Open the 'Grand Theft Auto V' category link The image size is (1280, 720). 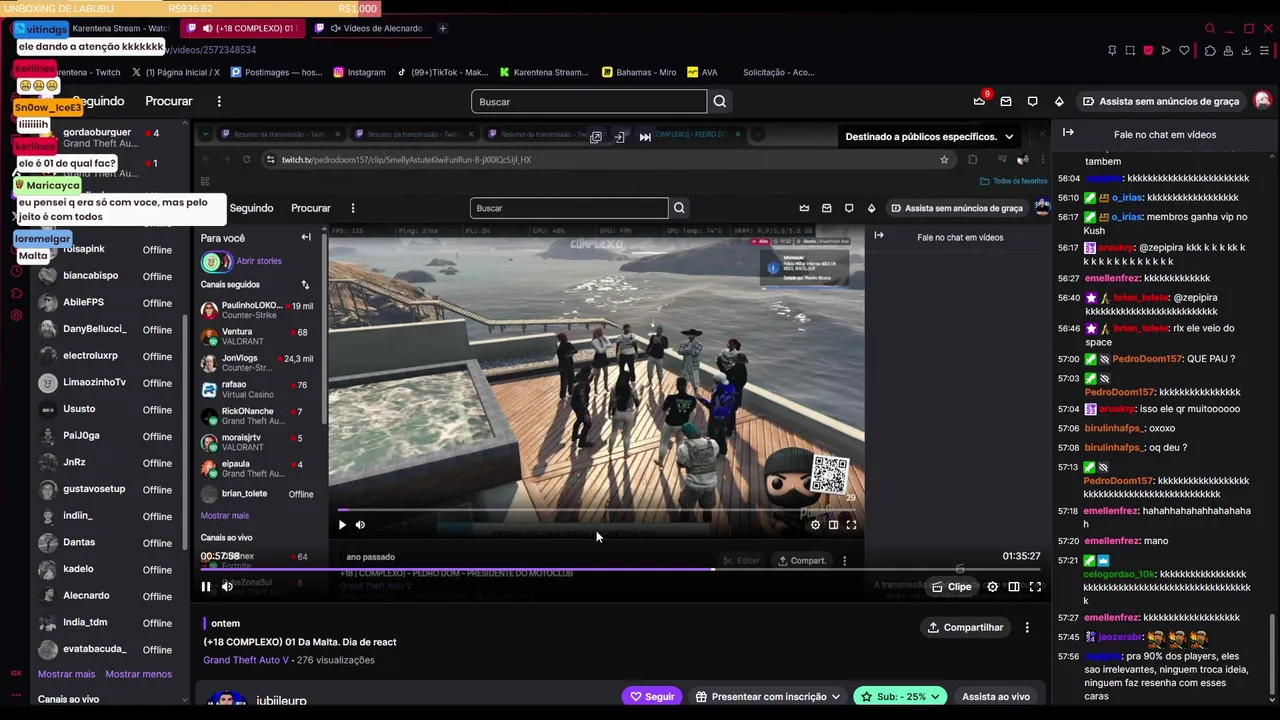246,660
